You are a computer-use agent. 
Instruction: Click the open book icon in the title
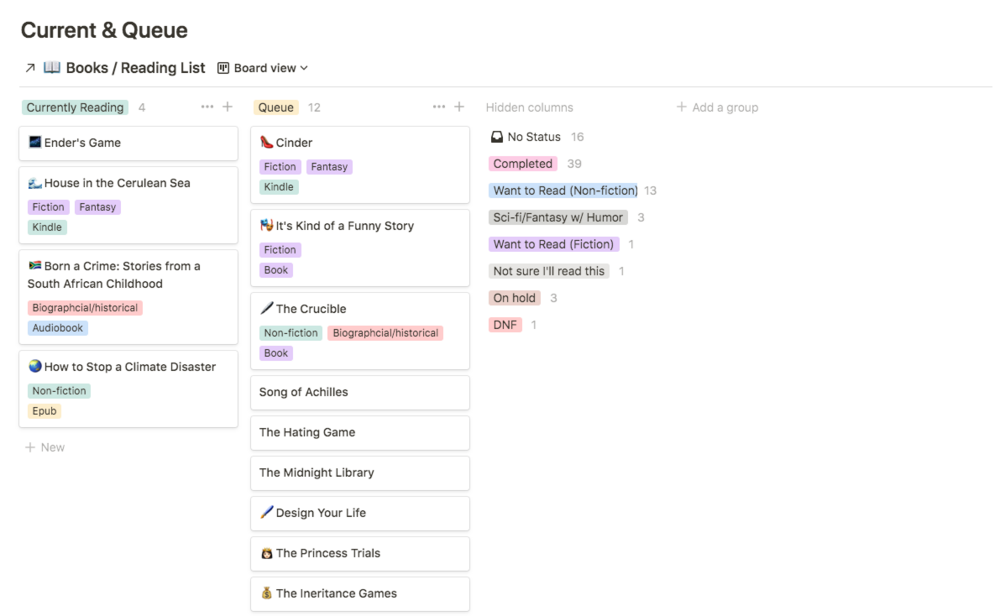(x=52, y=68)
